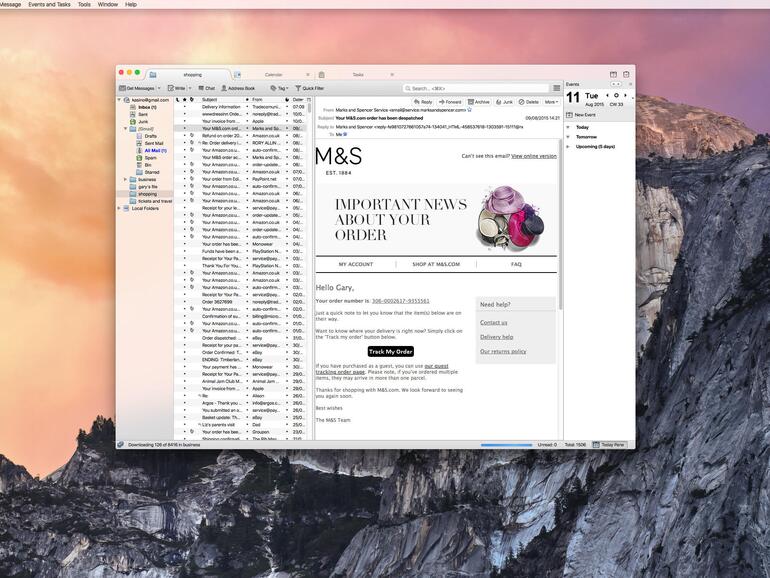Expand Local Folders
Viewport: 770px width, 578px height.
click(x=119, y=208)
